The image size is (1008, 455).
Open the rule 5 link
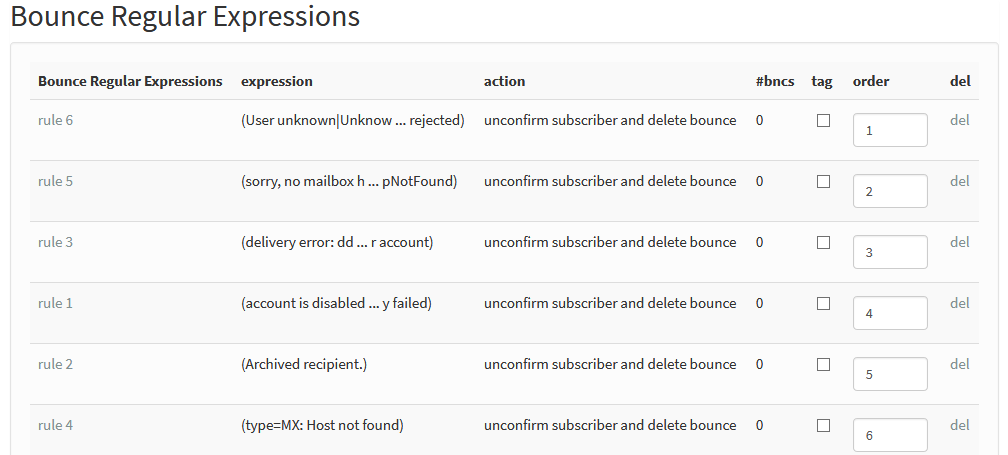pos(55,181)
